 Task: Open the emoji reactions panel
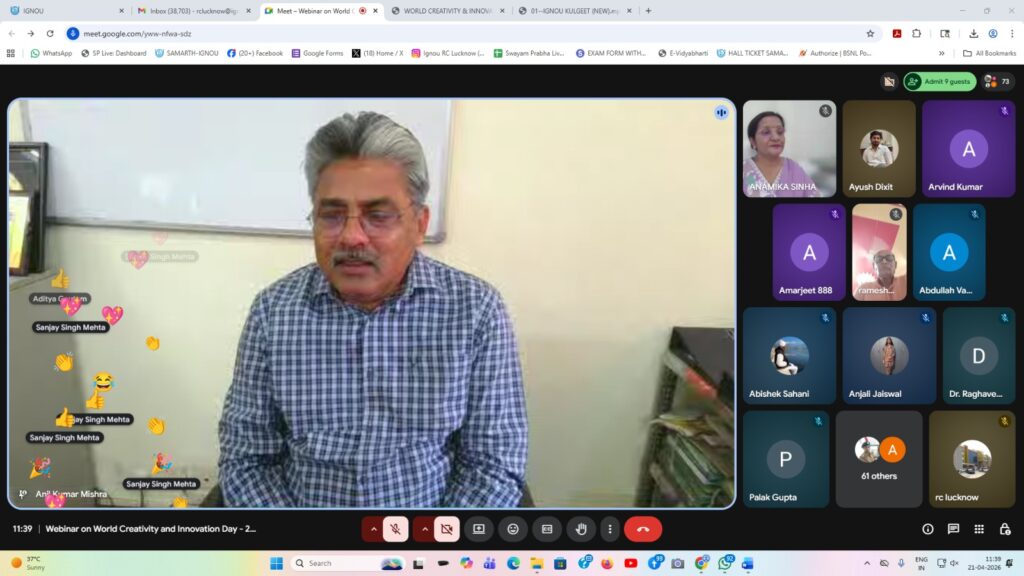(x=513, y=529)
